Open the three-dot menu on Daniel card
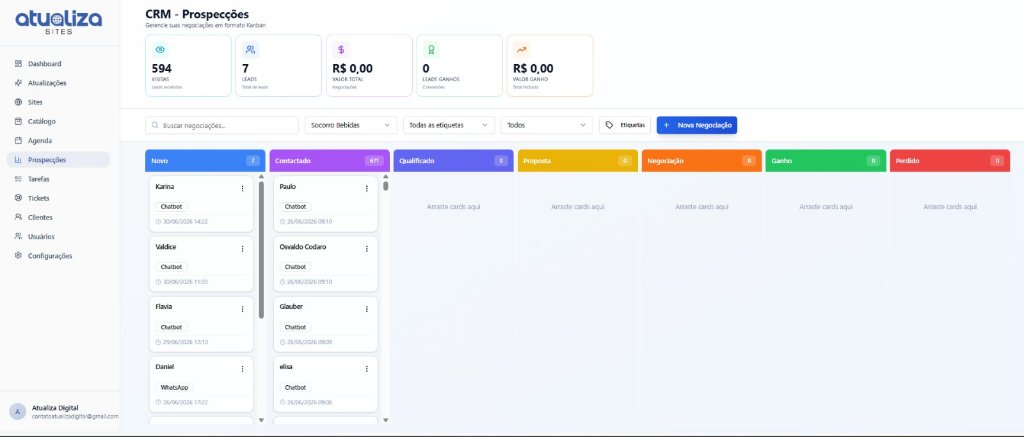Viewport: 1024px width, 437px height. tap(242, 368)
